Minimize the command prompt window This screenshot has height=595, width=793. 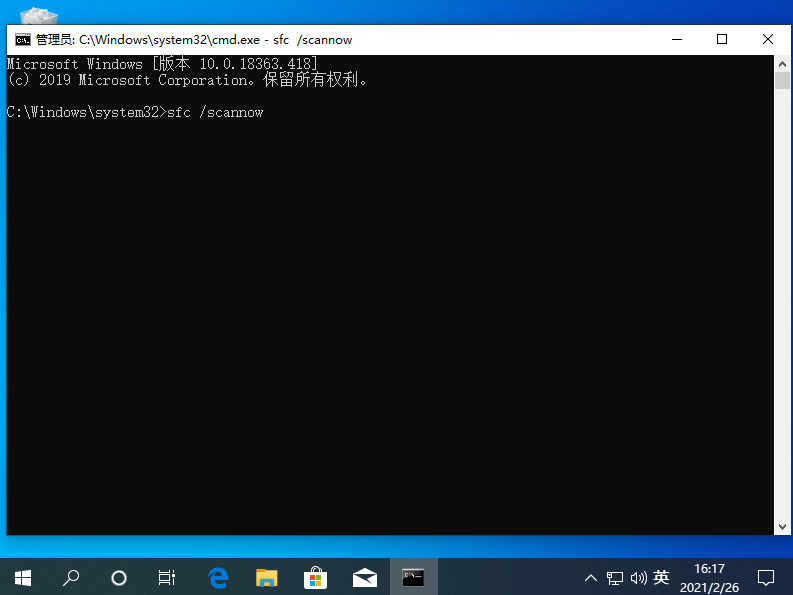(677, 39)
